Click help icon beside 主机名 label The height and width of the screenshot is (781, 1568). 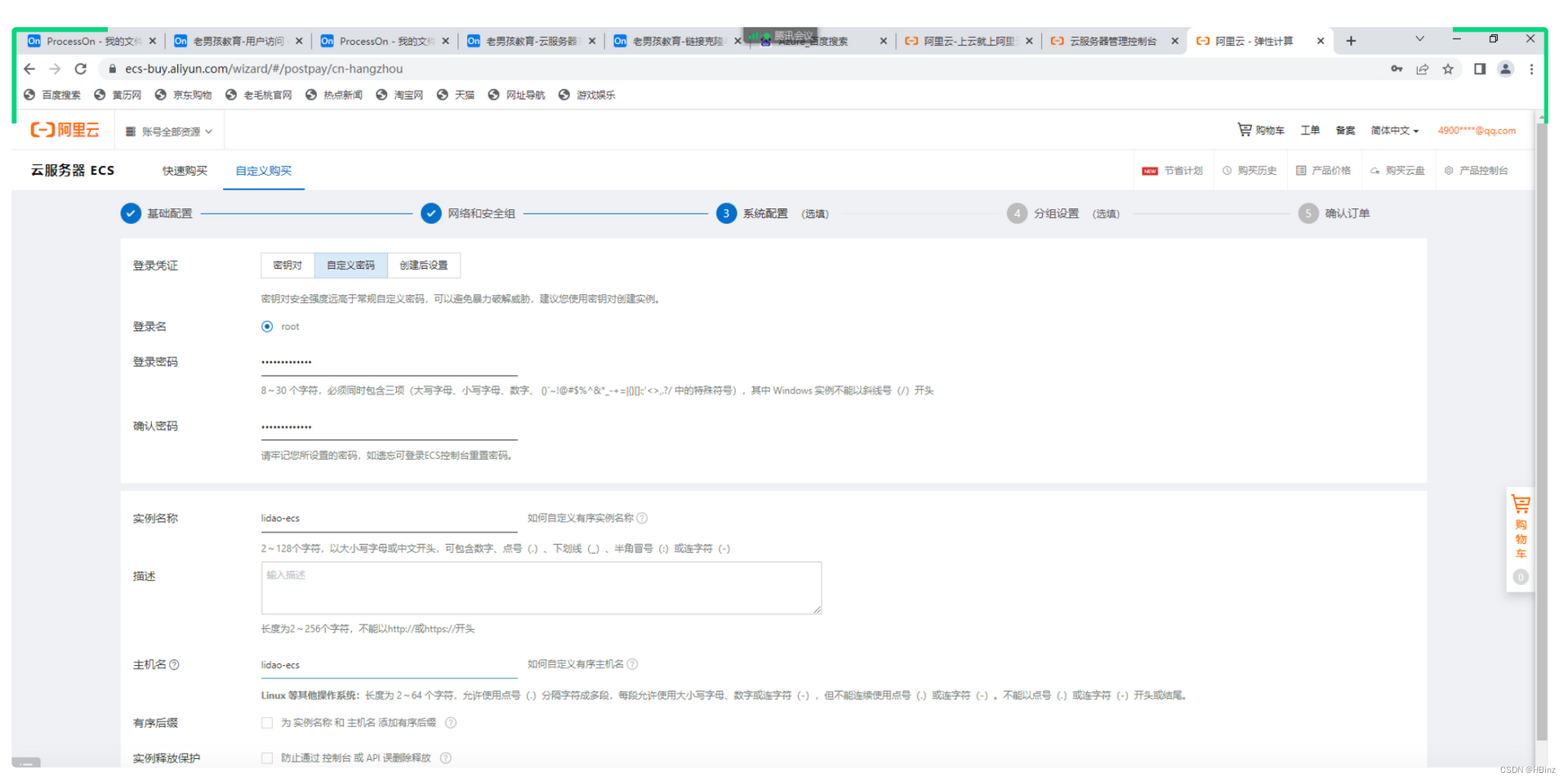[174, 665]
